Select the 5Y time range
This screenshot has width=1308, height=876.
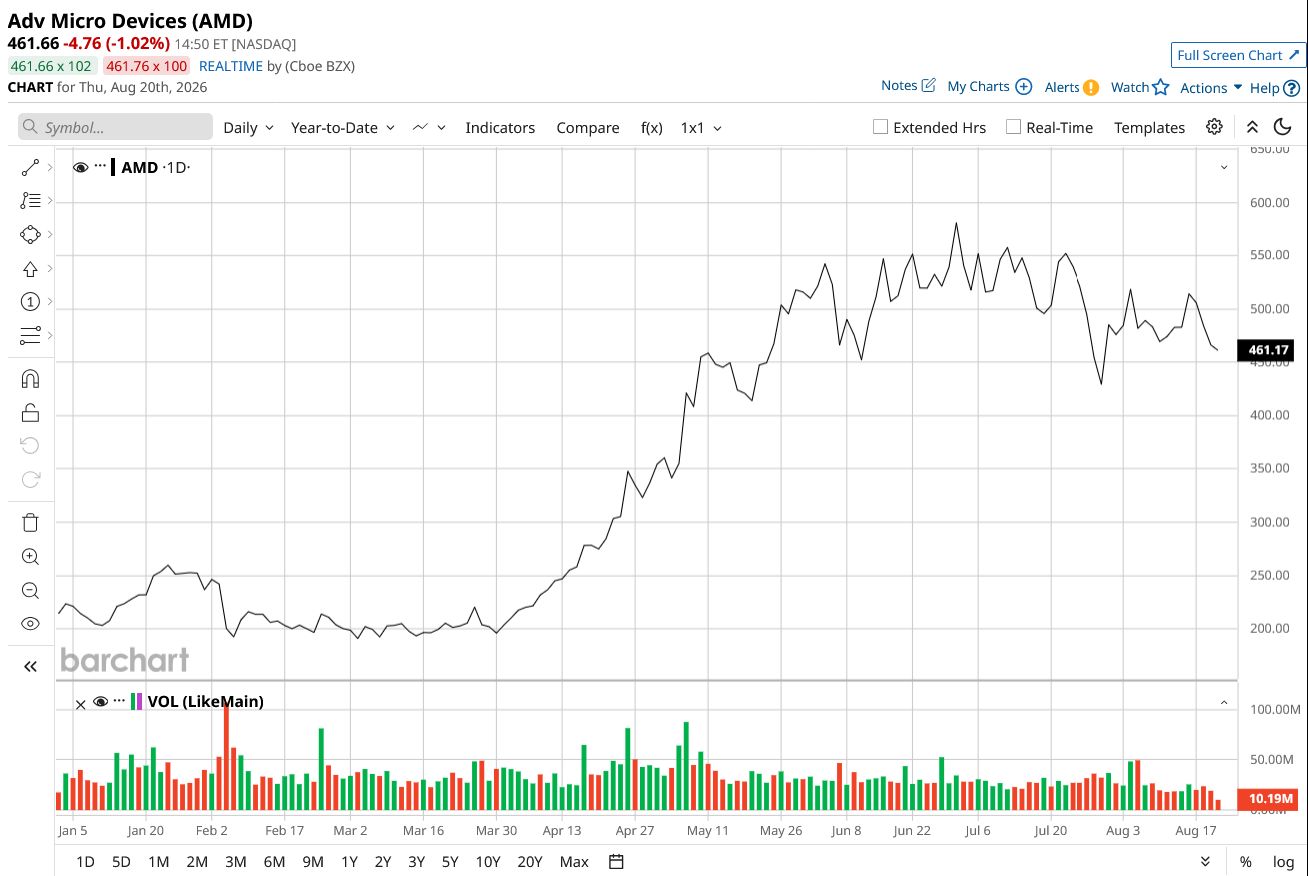pos(450,862)
